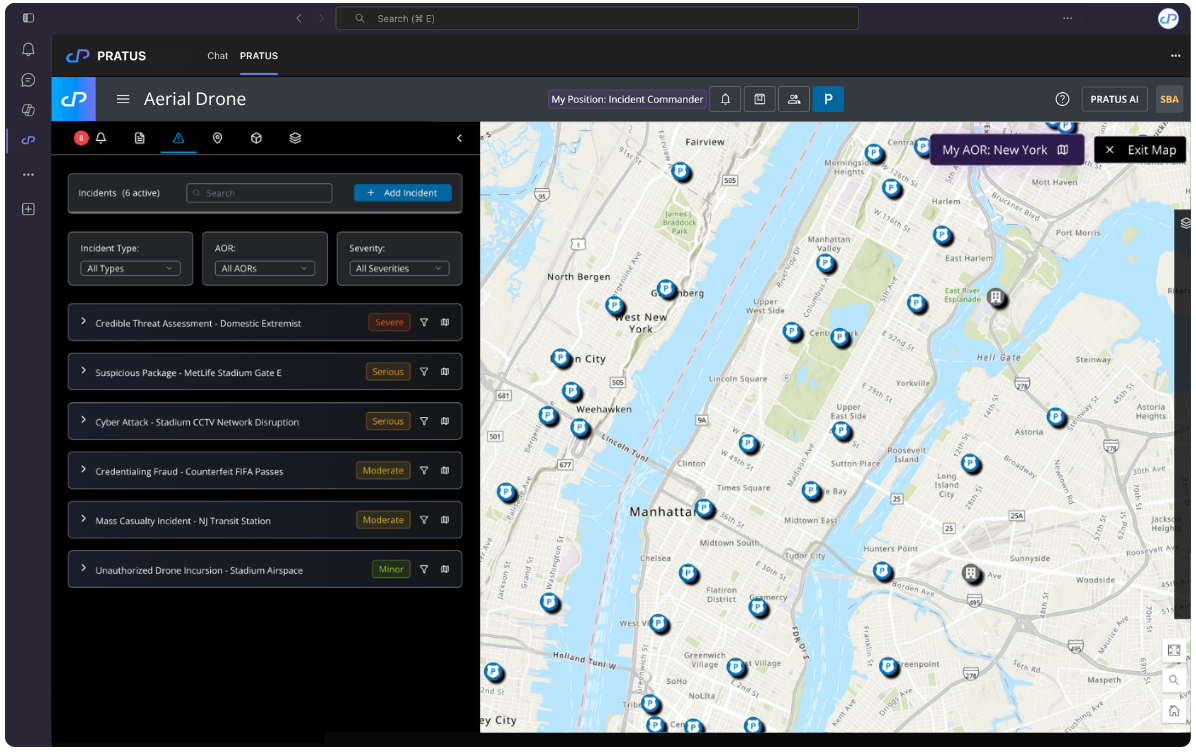This screenshot has height=752, width=1196.
Task: Open the AOR All AORs dropdown
Action: click(x=265, y=268)
